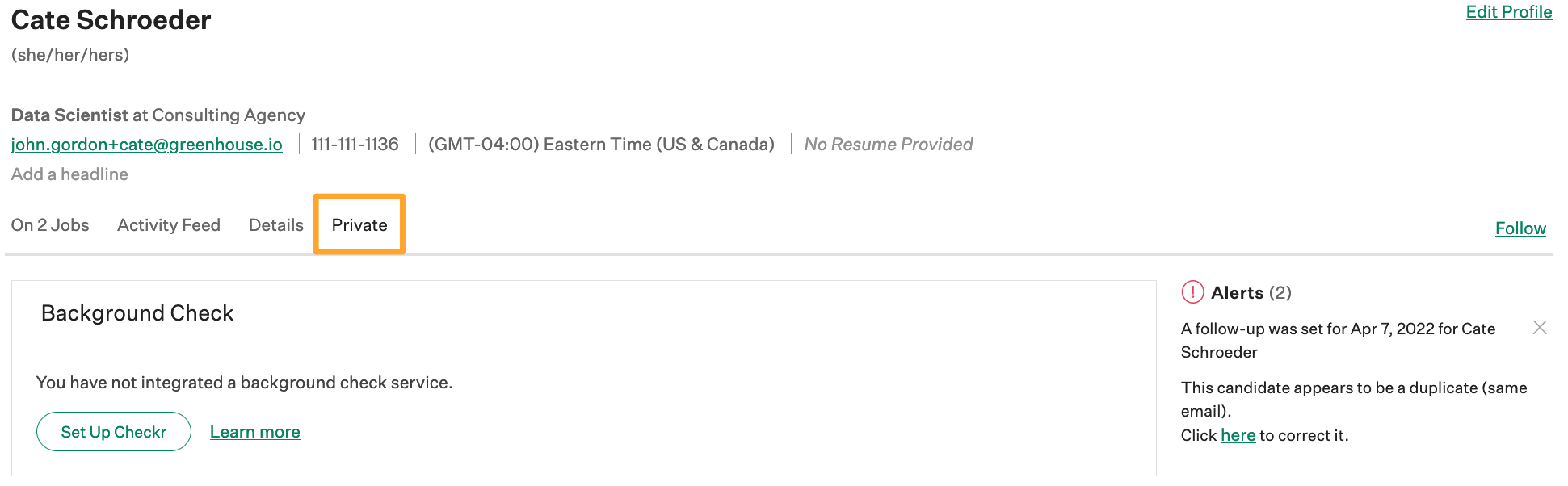Open the Edit Profile link
The image size is (1568, 486).
1508,12
